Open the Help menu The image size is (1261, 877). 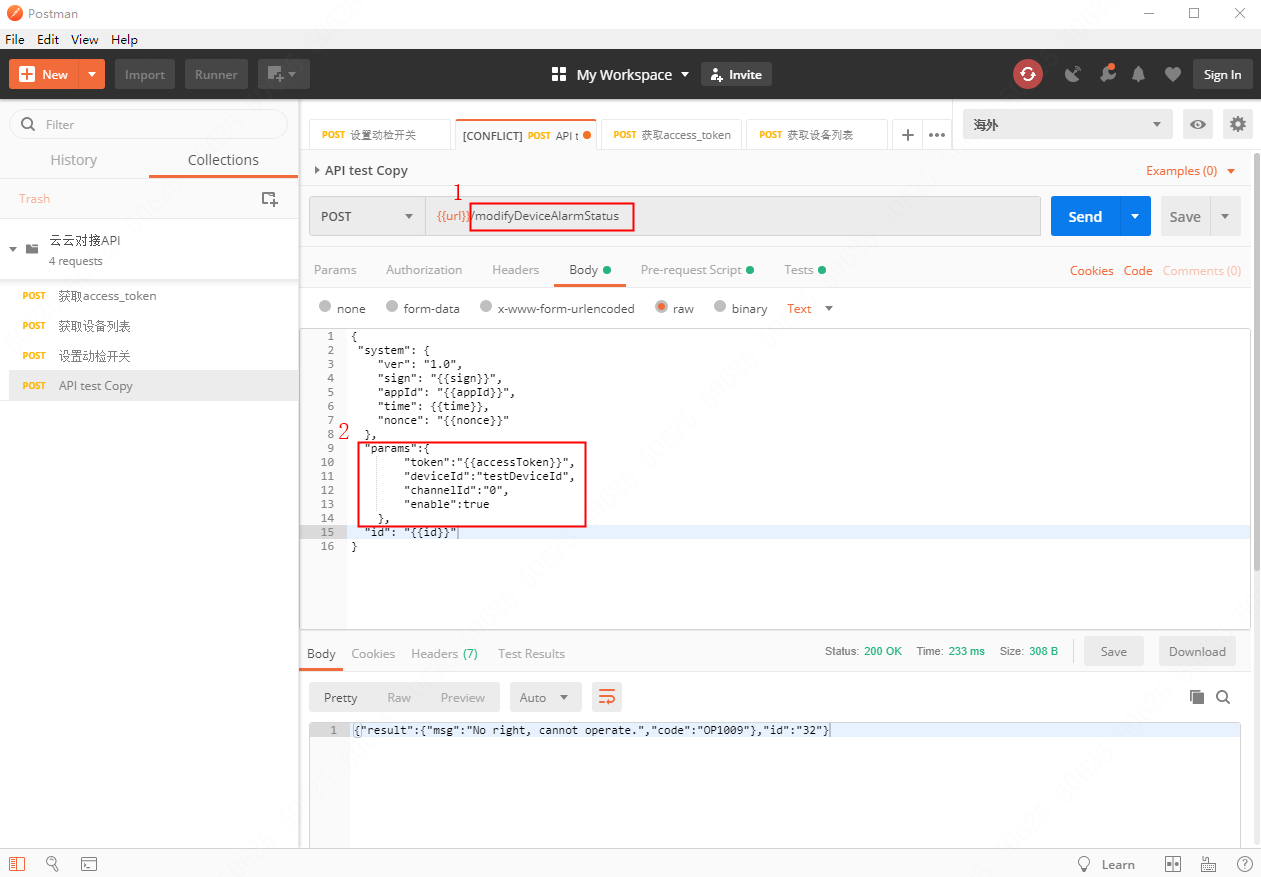pyautogui.click(x=125, y=39)
